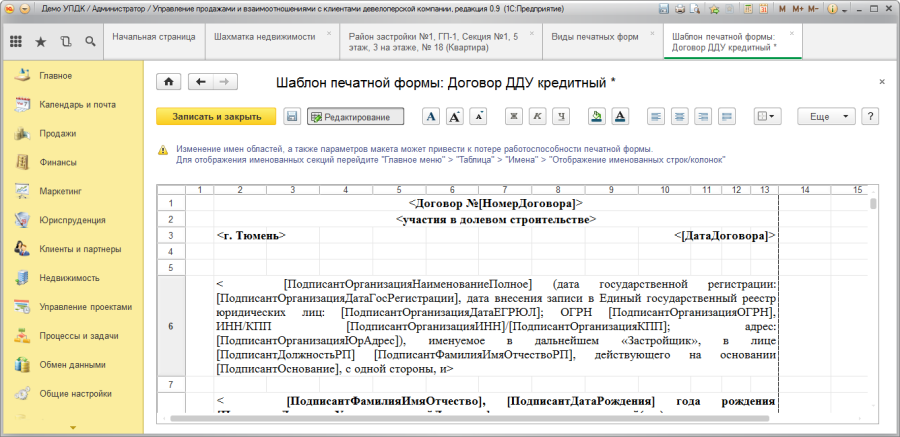Apply underline formatting with Ч button

click(x=562, y=117)
